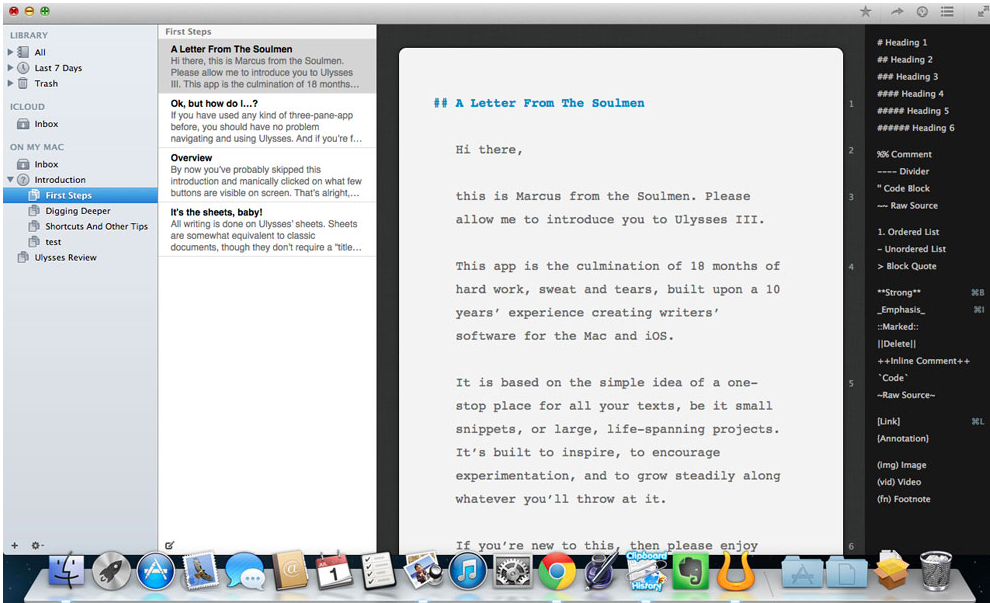Insert a [Link] markup
Image resolution: width=990 pixels, height=603 pixels.
point(888,421)
